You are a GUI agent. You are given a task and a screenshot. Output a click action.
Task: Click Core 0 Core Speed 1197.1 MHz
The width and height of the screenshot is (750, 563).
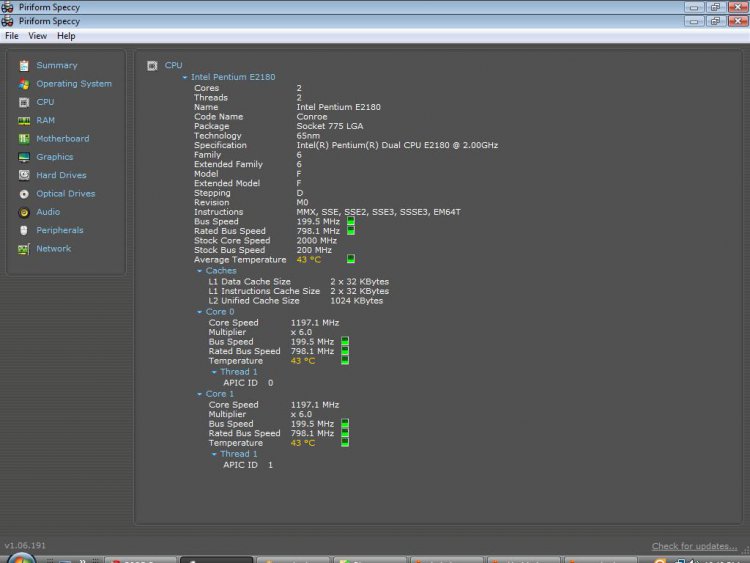(315, 323)
